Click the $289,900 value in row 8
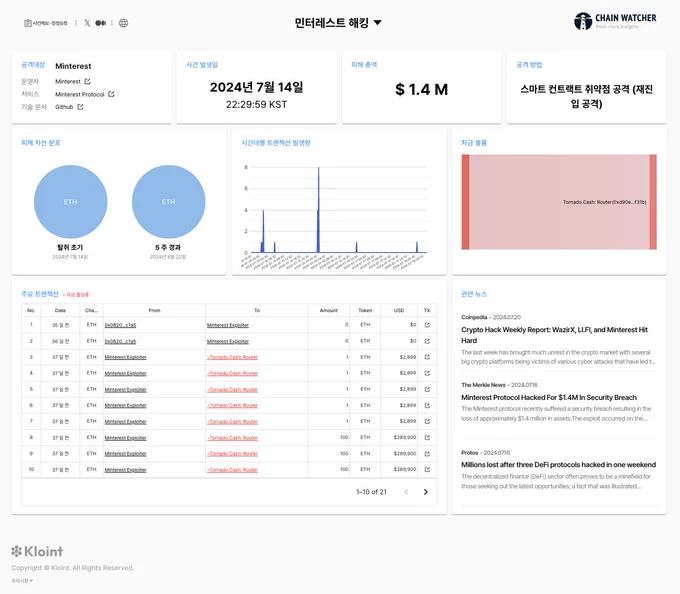 tap(405, 437)
